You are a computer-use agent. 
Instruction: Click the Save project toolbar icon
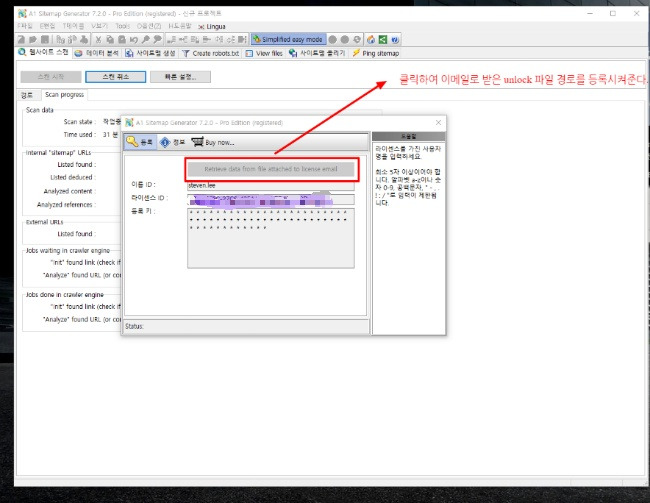click(x=45, y=39)
